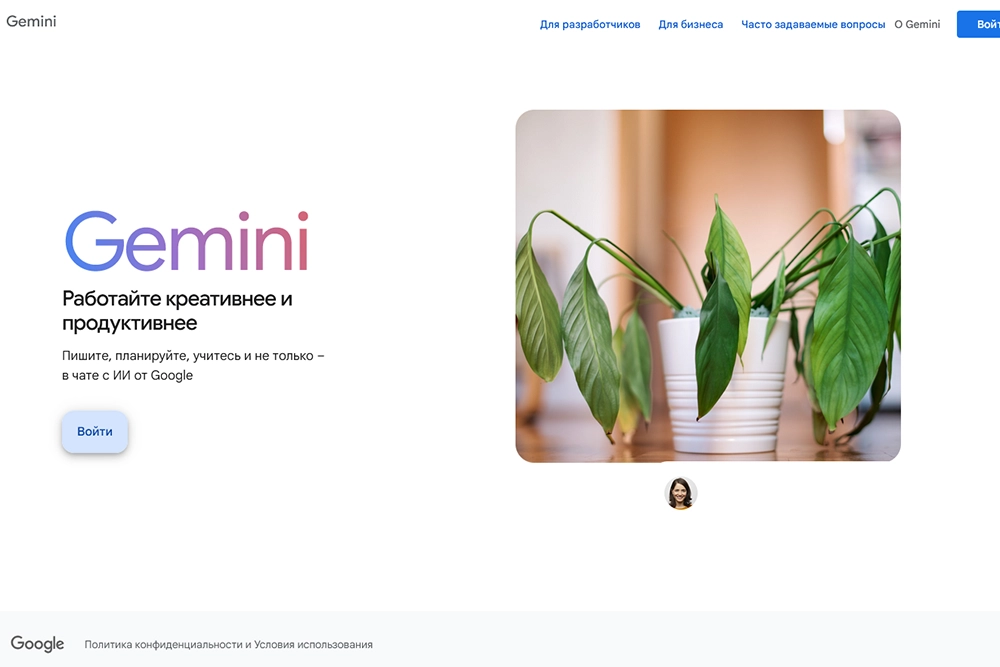1000x667 pixels.
Task: Click the Google logo in the footer
Action: (38, 644)
